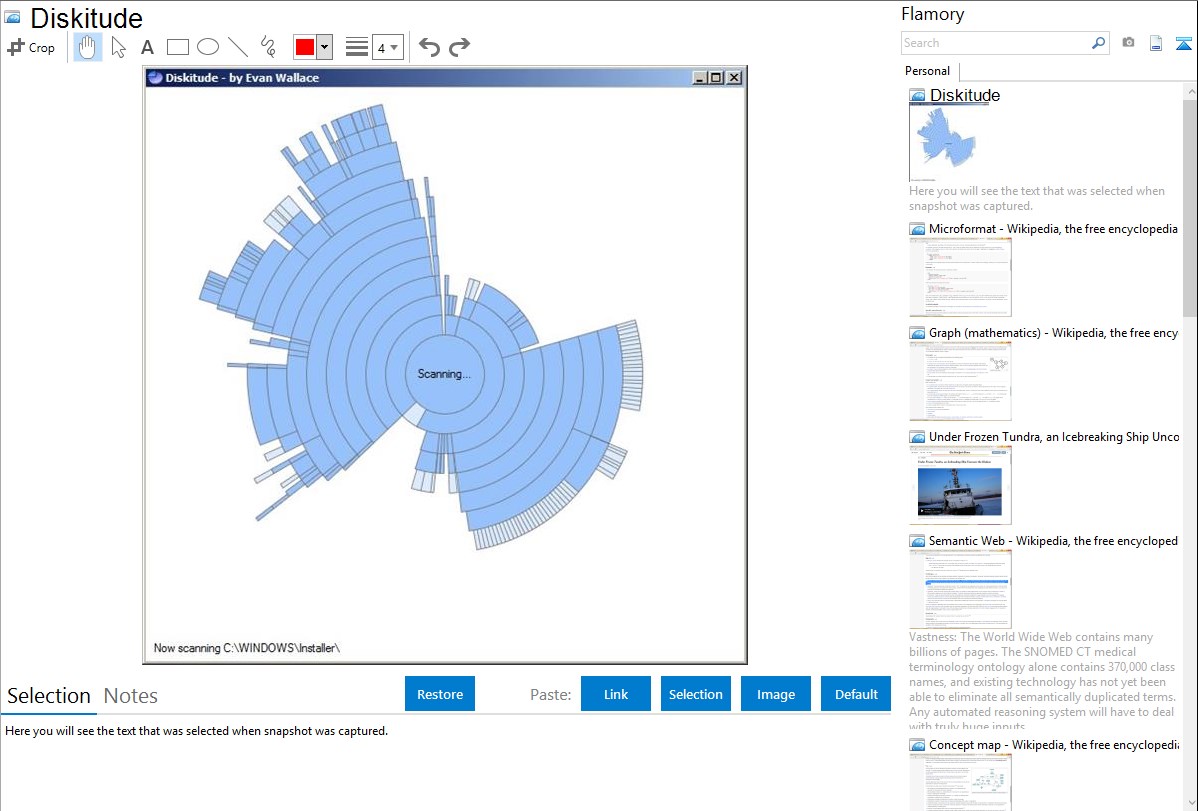Click the camera capture icon
Screen dimensions: 1198x811
pos(1128,43)
